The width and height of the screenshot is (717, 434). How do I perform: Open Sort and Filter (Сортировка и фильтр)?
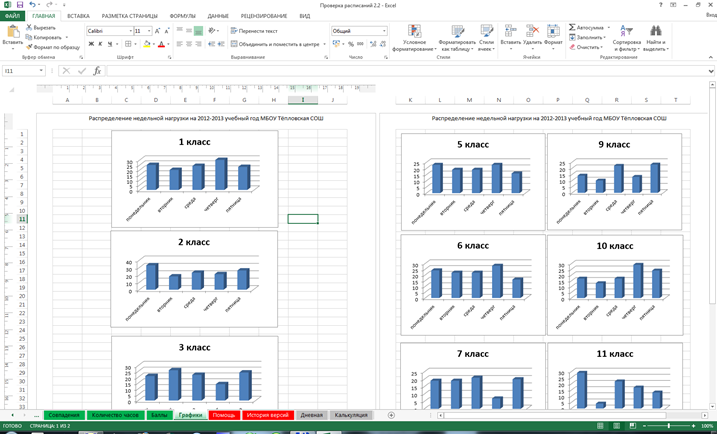pyautogui.click(x=627, y=40)
